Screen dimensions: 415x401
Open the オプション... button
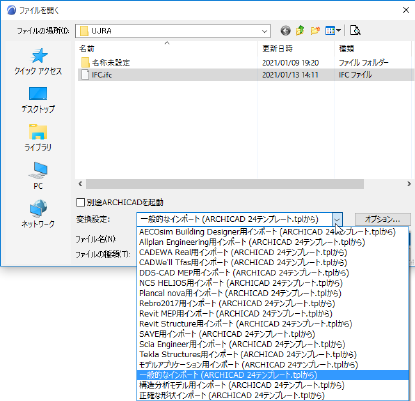click(383, 219)
